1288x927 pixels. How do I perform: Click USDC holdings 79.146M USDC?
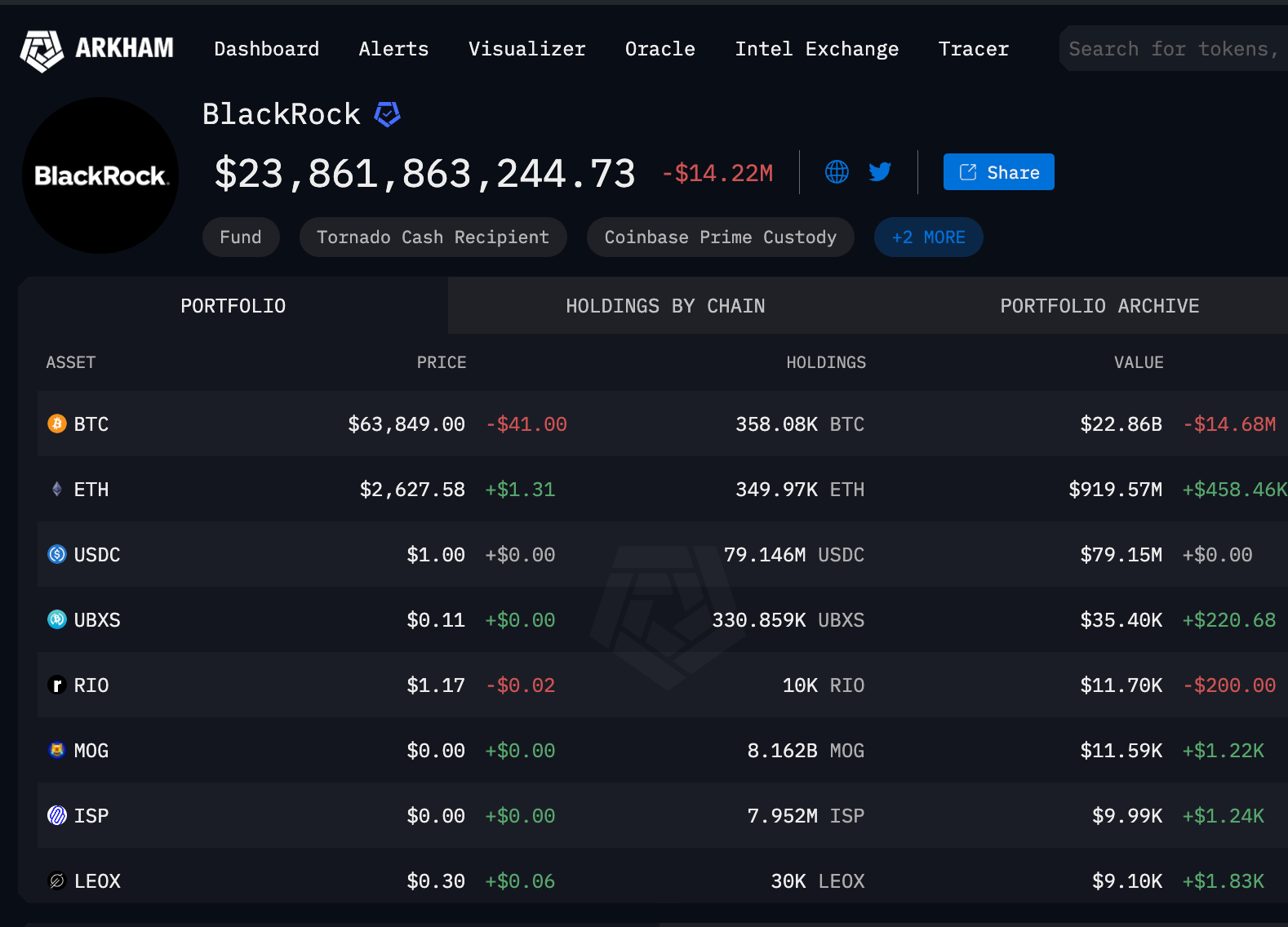[x=794, y=555]
